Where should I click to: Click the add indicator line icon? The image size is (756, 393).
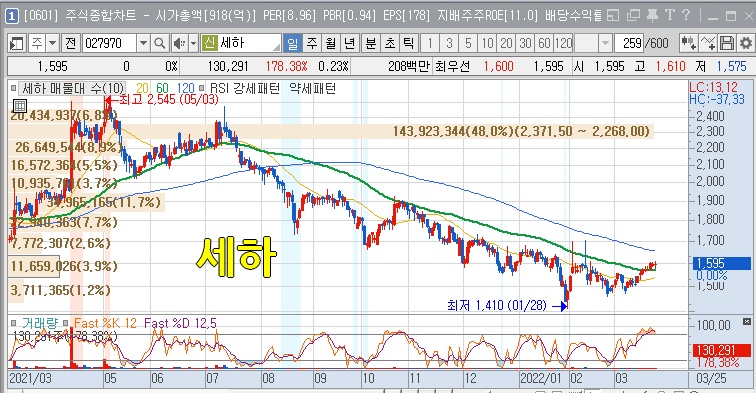click(707, 43)
